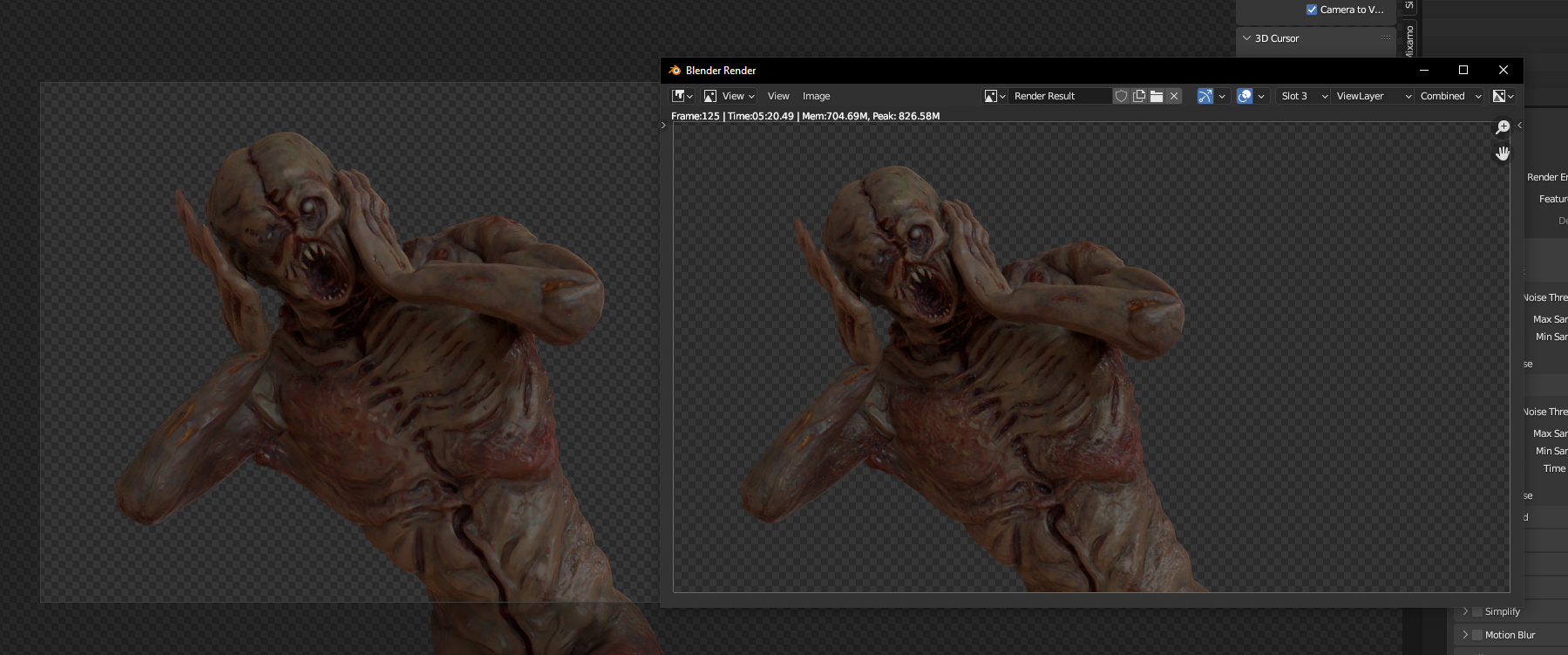Open the View menu next to Image

(778, 96)
